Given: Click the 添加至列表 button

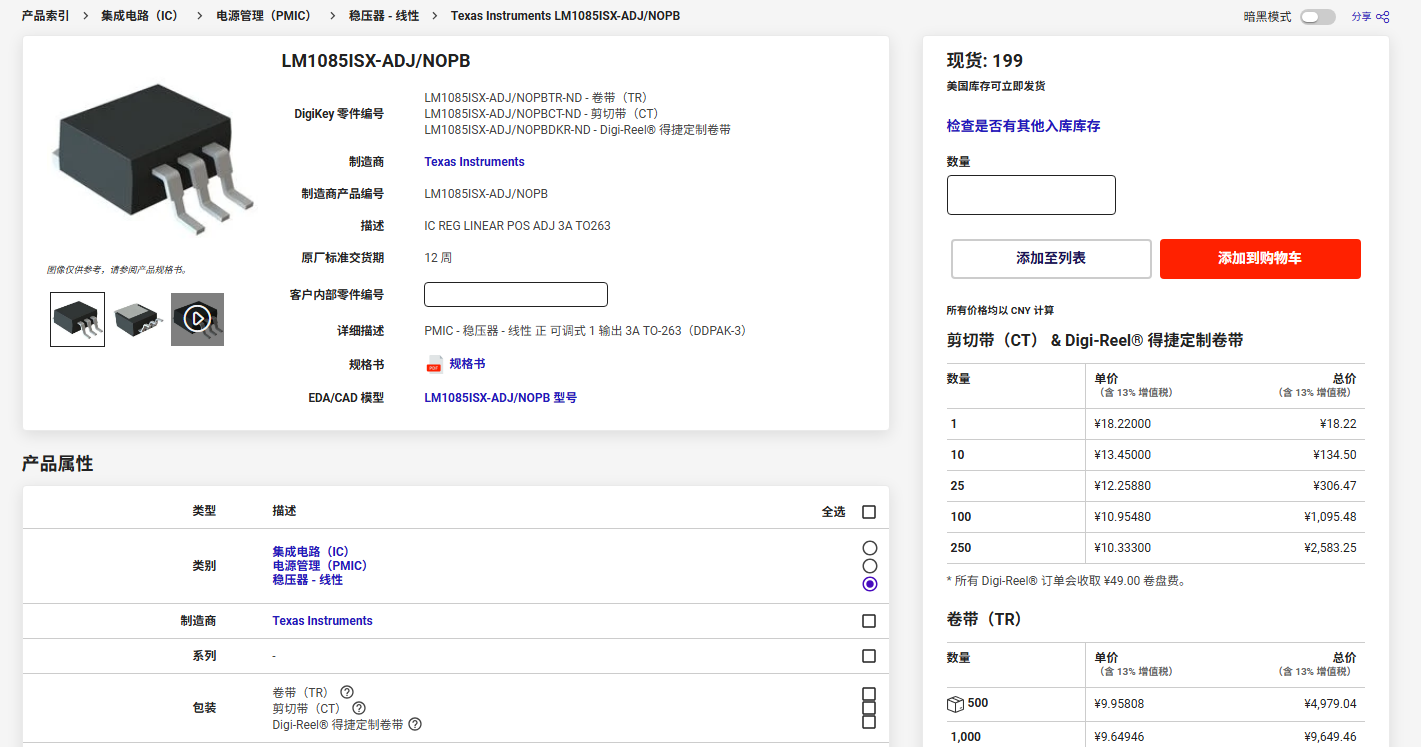Looking at the screenshot, I should [x=1050, y=259].
